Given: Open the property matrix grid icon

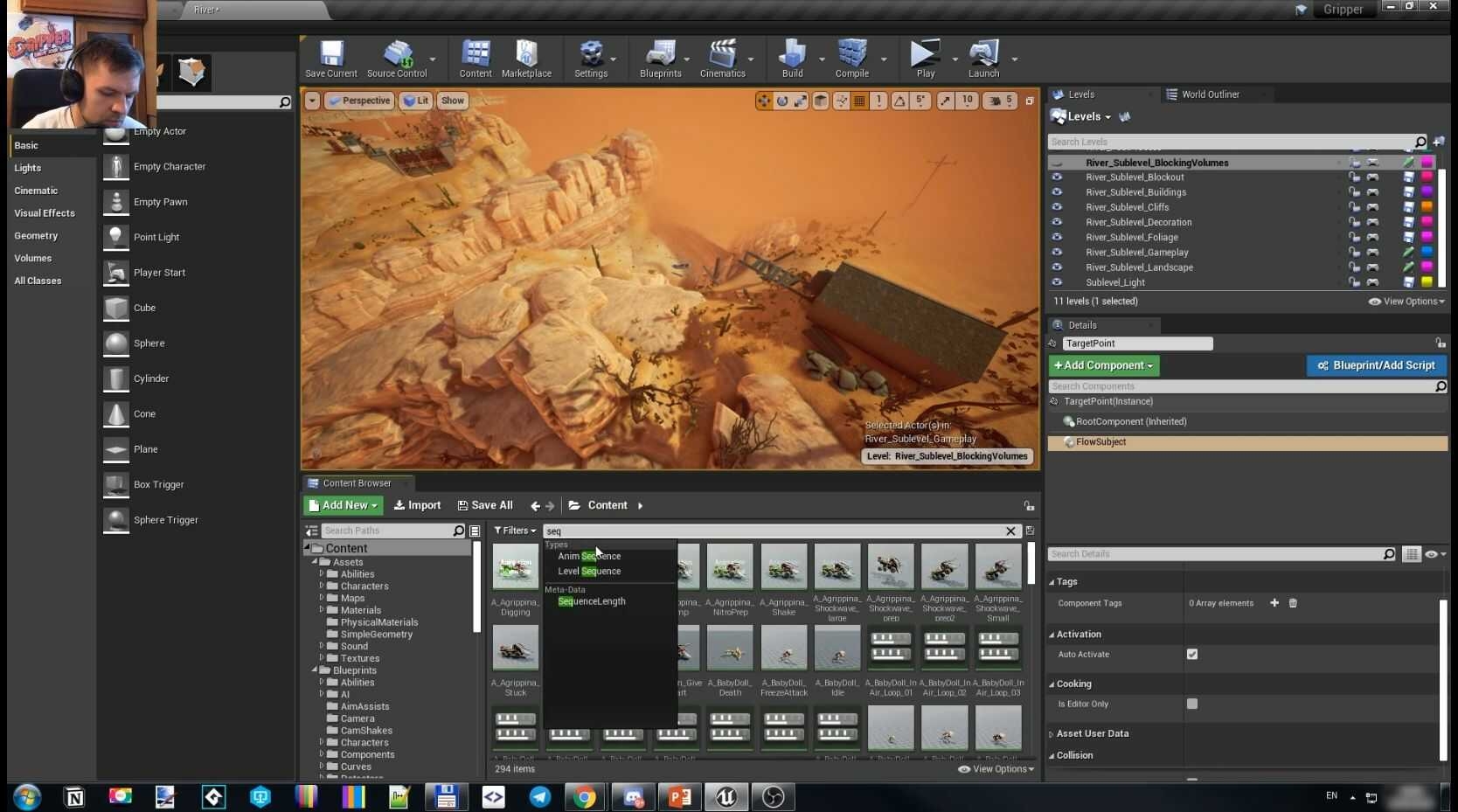Looking at the screenshot, I should tap(1411, 554).
